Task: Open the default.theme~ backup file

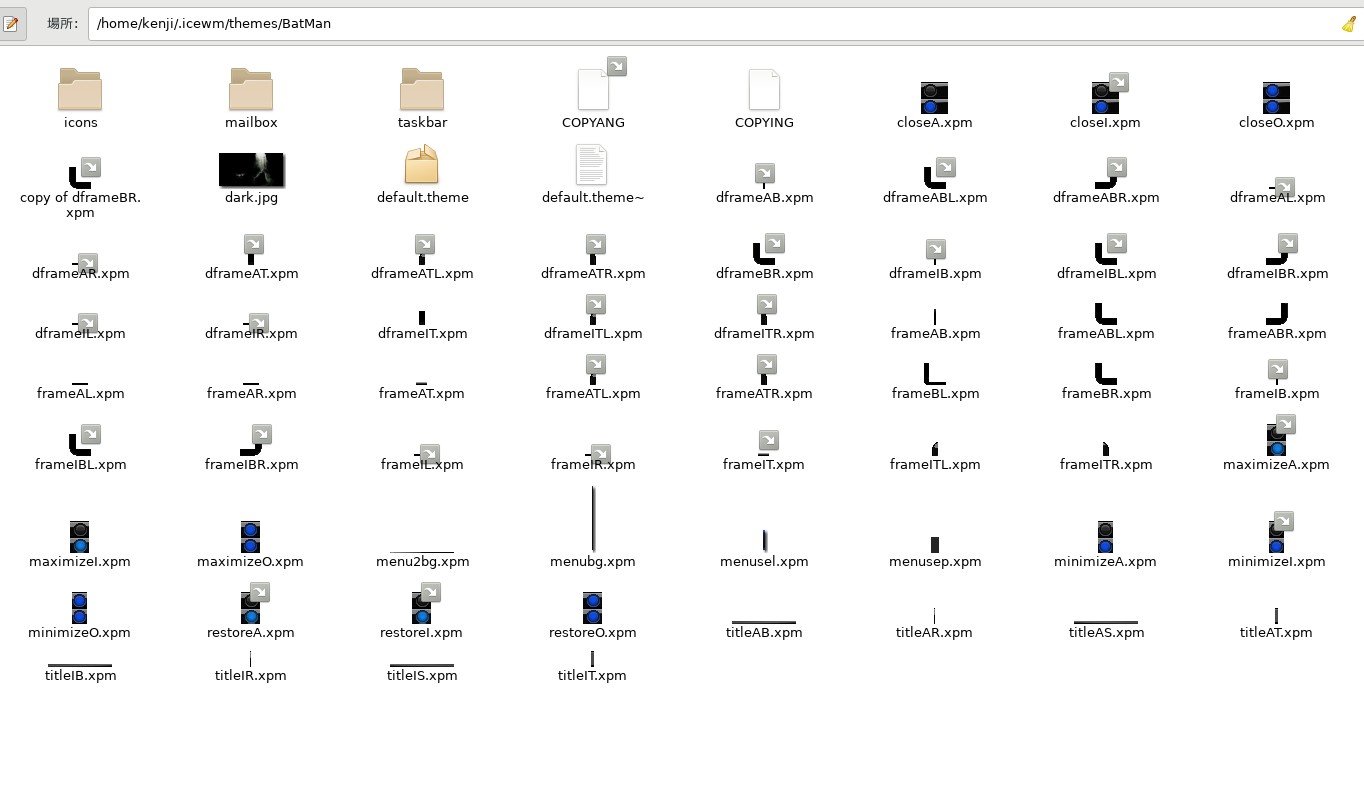Action: [x=593, y=165]
